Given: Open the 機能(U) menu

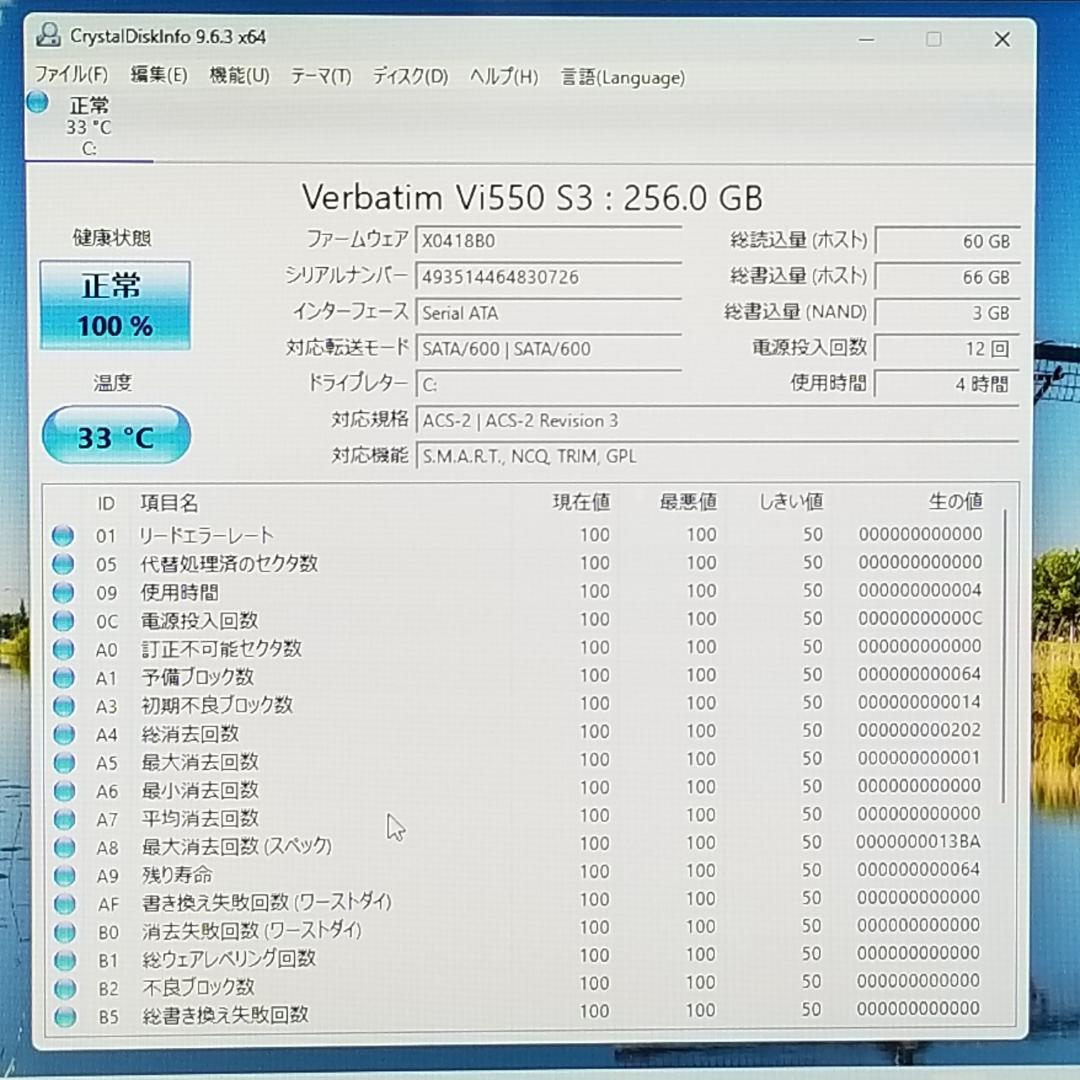Looking at the screenshot, I should (x=240, y=75).
